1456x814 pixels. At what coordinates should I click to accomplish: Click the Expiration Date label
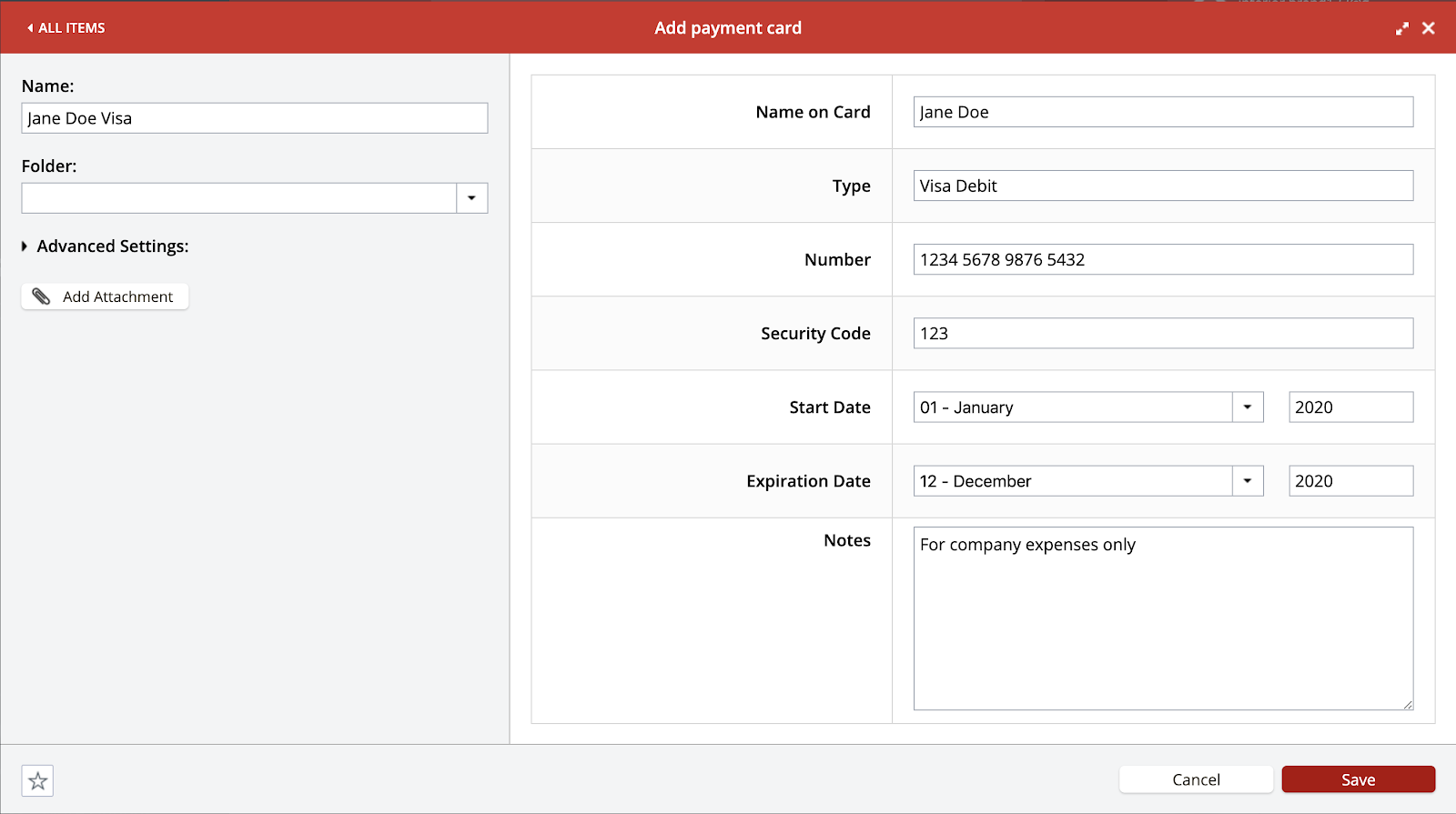point(808,481)
